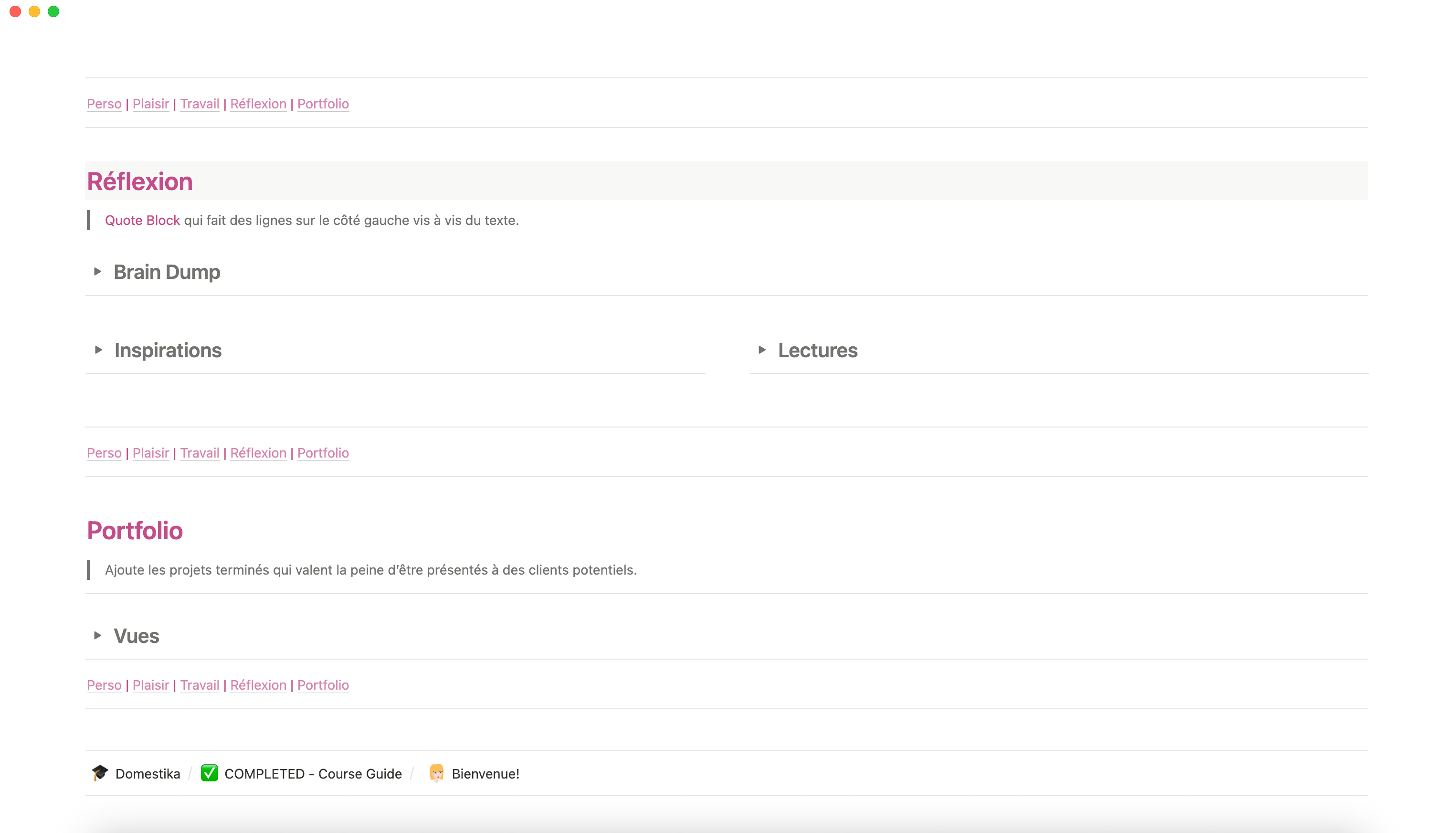Click the Portfolio heading
Viewport: 1456px width, 833px height.
[x=135, y=531]
